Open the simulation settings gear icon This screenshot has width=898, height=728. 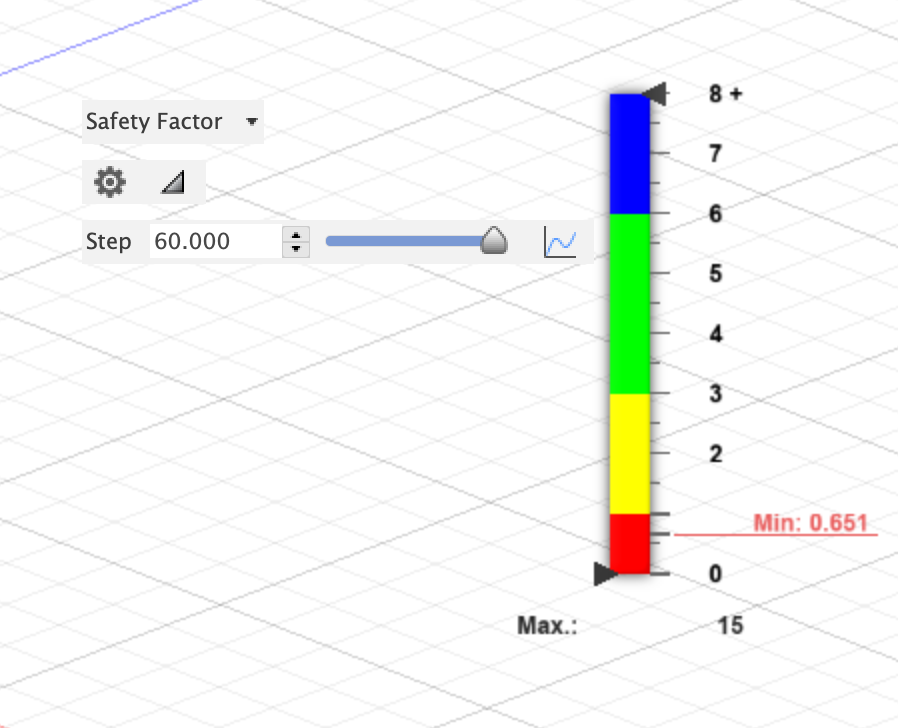point(109,182)
